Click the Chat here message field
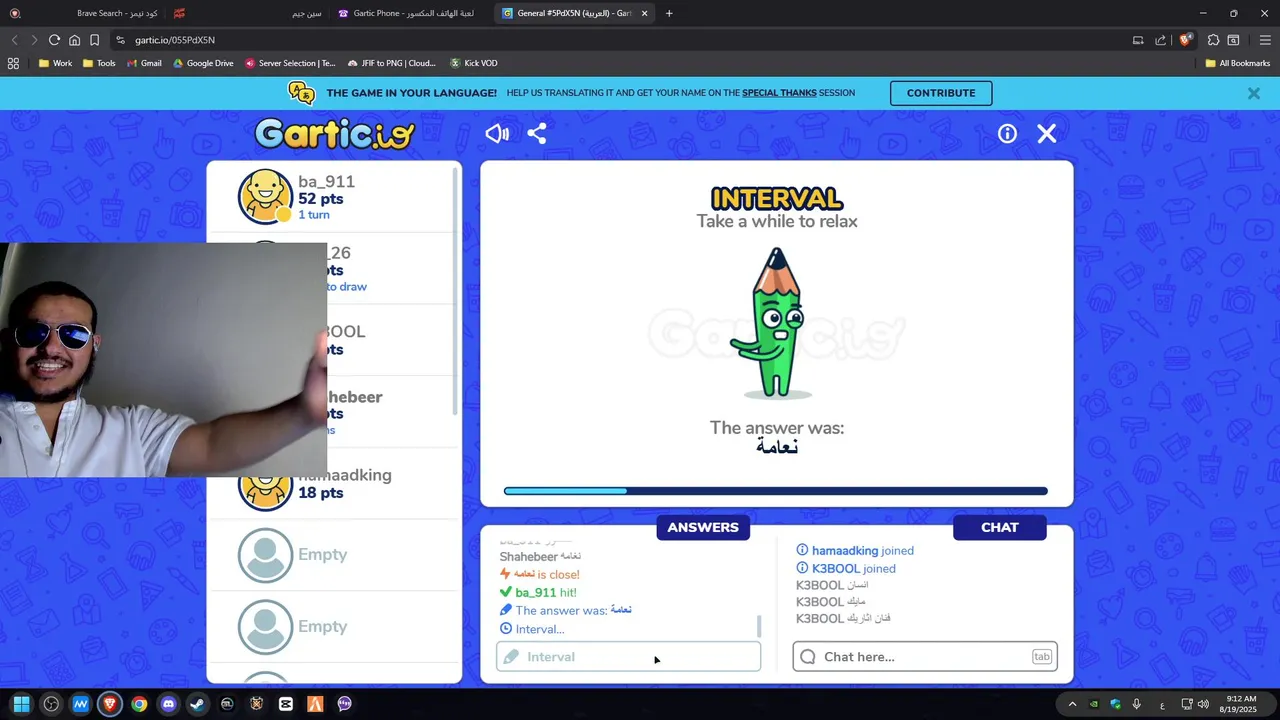The image size is (1280, 720). click(x=925, y=657)
